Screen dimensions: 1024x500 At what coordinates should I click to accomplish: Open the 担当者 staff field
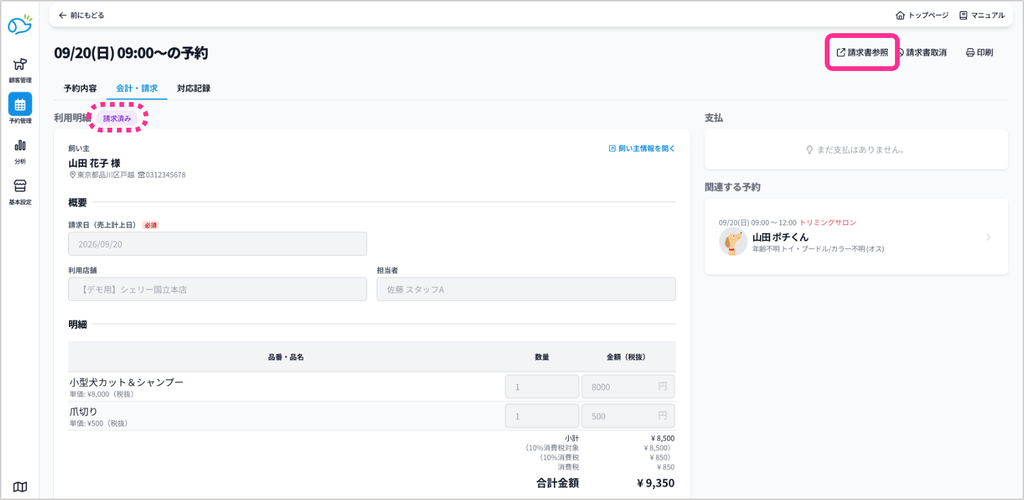526,289
